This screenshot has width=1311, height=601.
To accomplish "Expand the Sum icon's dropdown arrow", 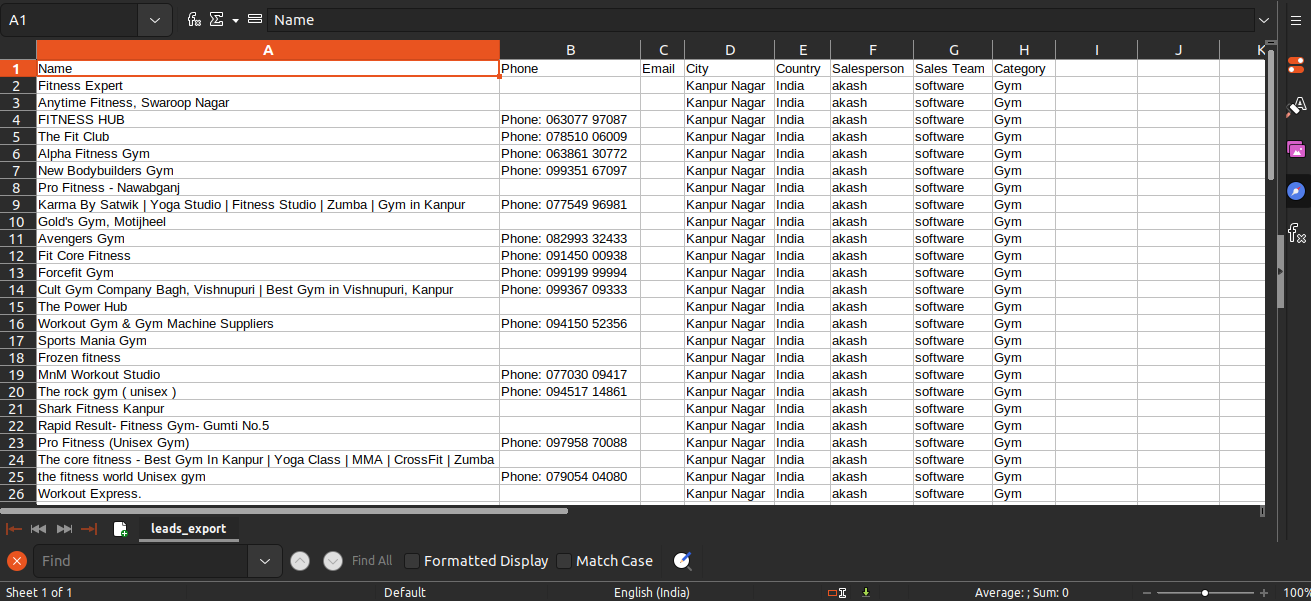I will [234, 20].
